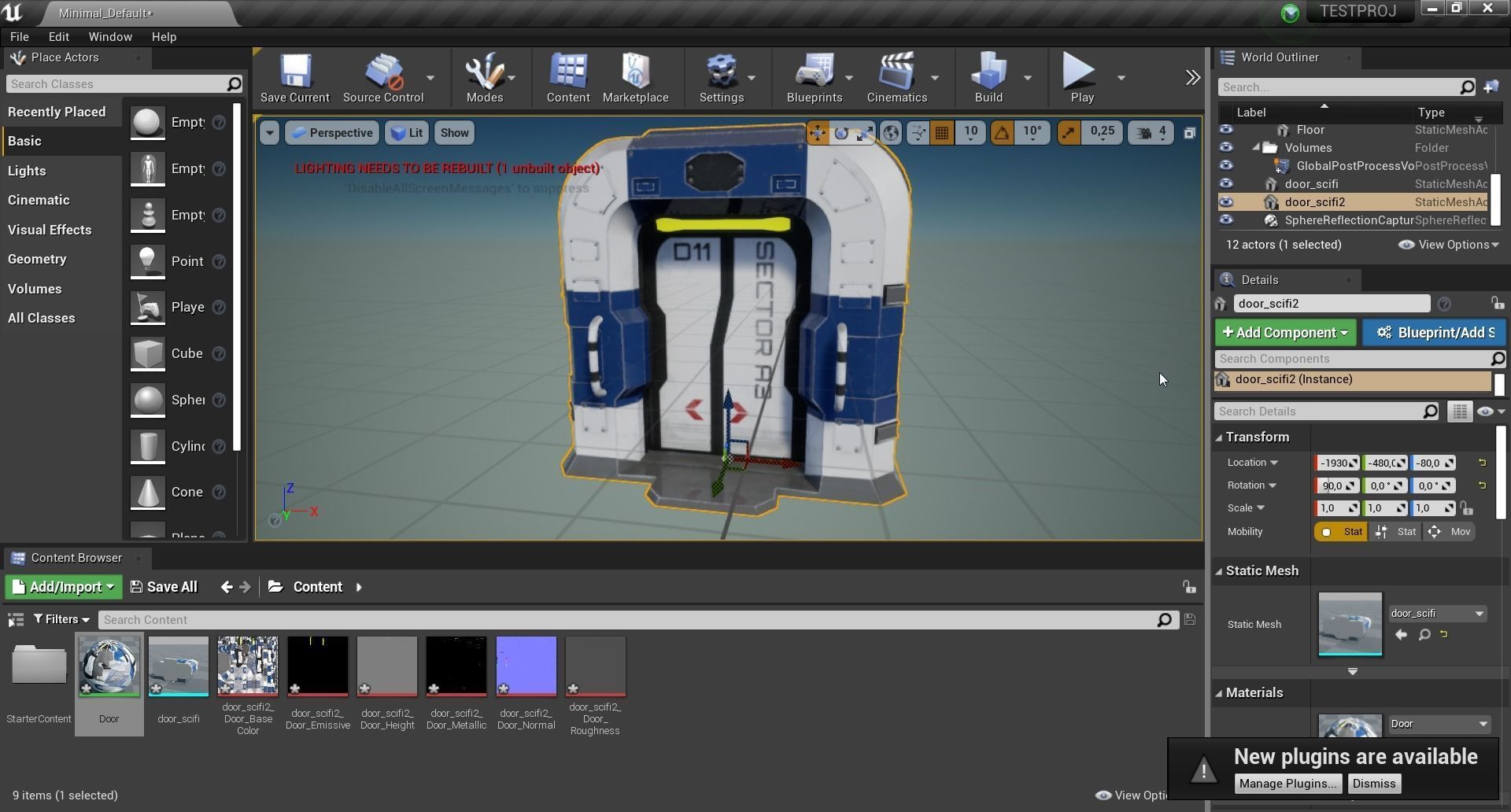Select the Cube actor icon
Image resolution: width=1511 pixels, height=812 pixels.
[x=147, y=354]
